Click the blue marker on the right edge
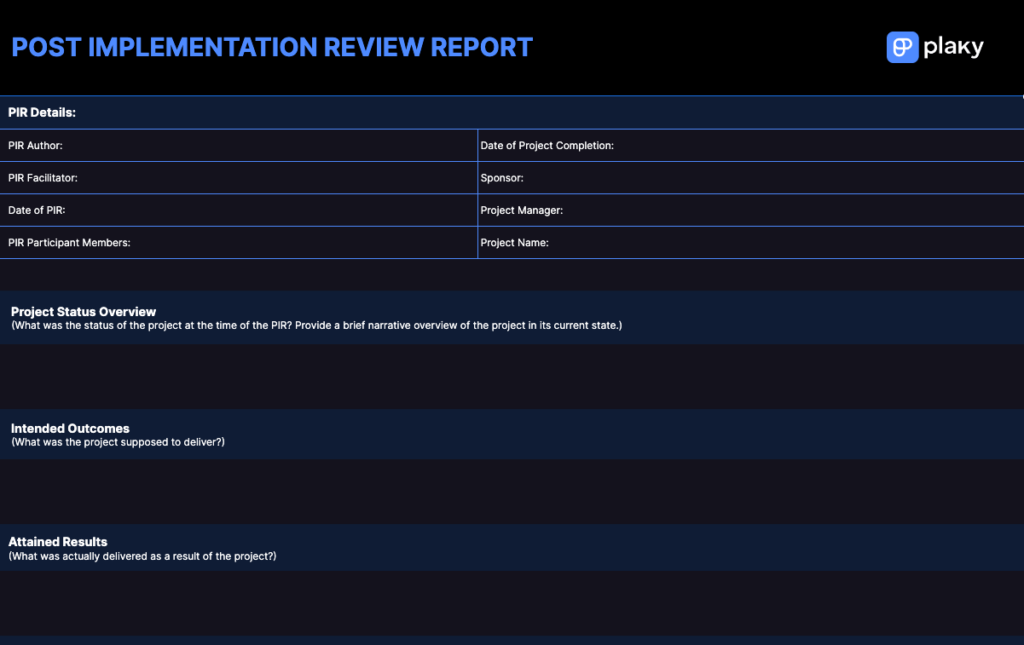The width and height of the screenshot is (1024, 645). (1021, 97)
